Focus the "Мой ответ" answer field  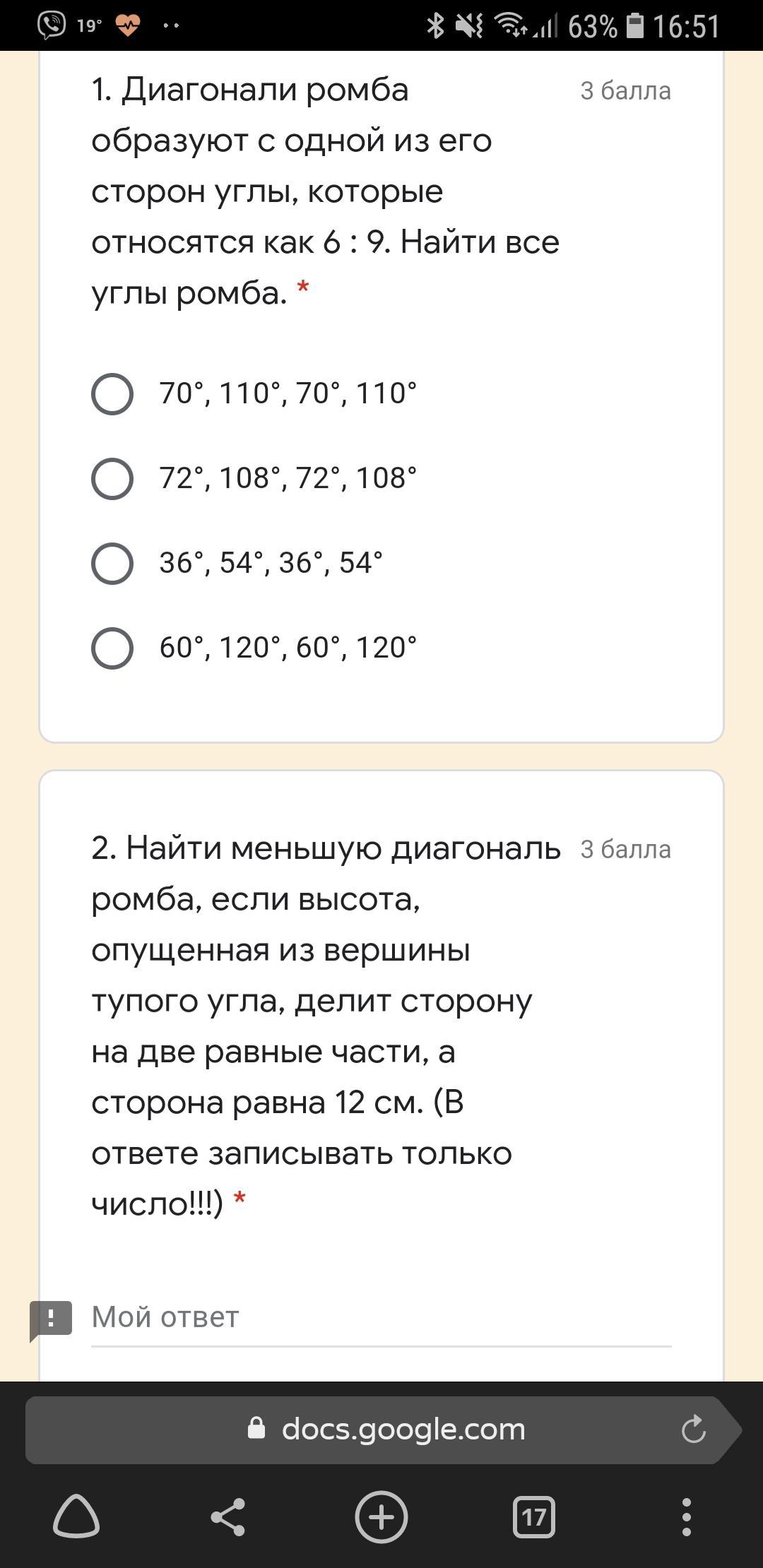coord(381,1318)
